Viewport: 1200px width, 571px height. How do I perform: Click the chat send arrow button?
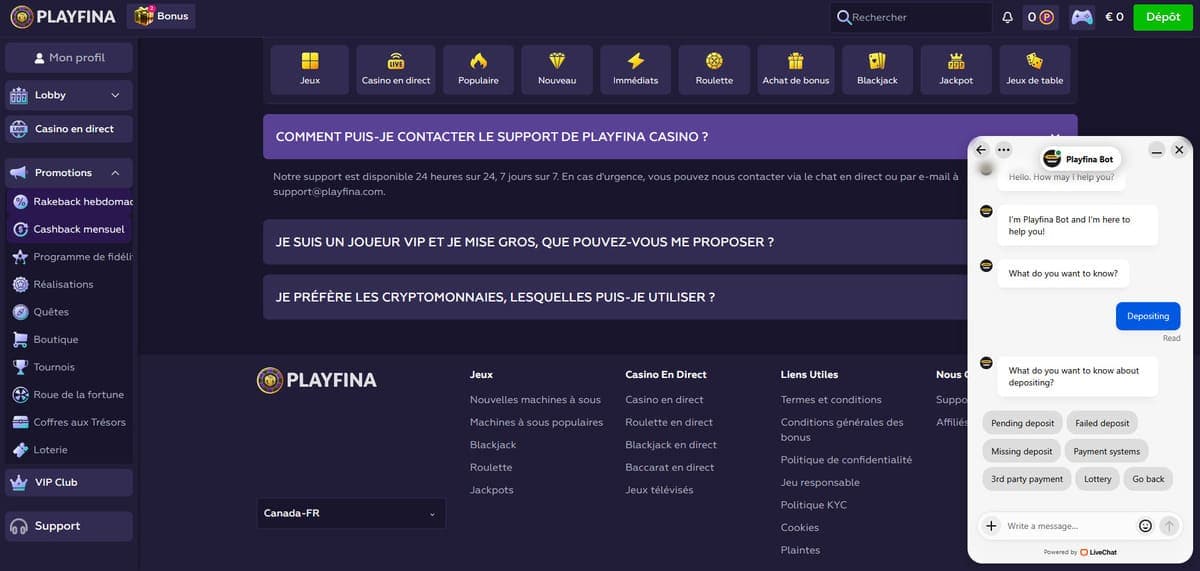click(x=1169, y=525)
